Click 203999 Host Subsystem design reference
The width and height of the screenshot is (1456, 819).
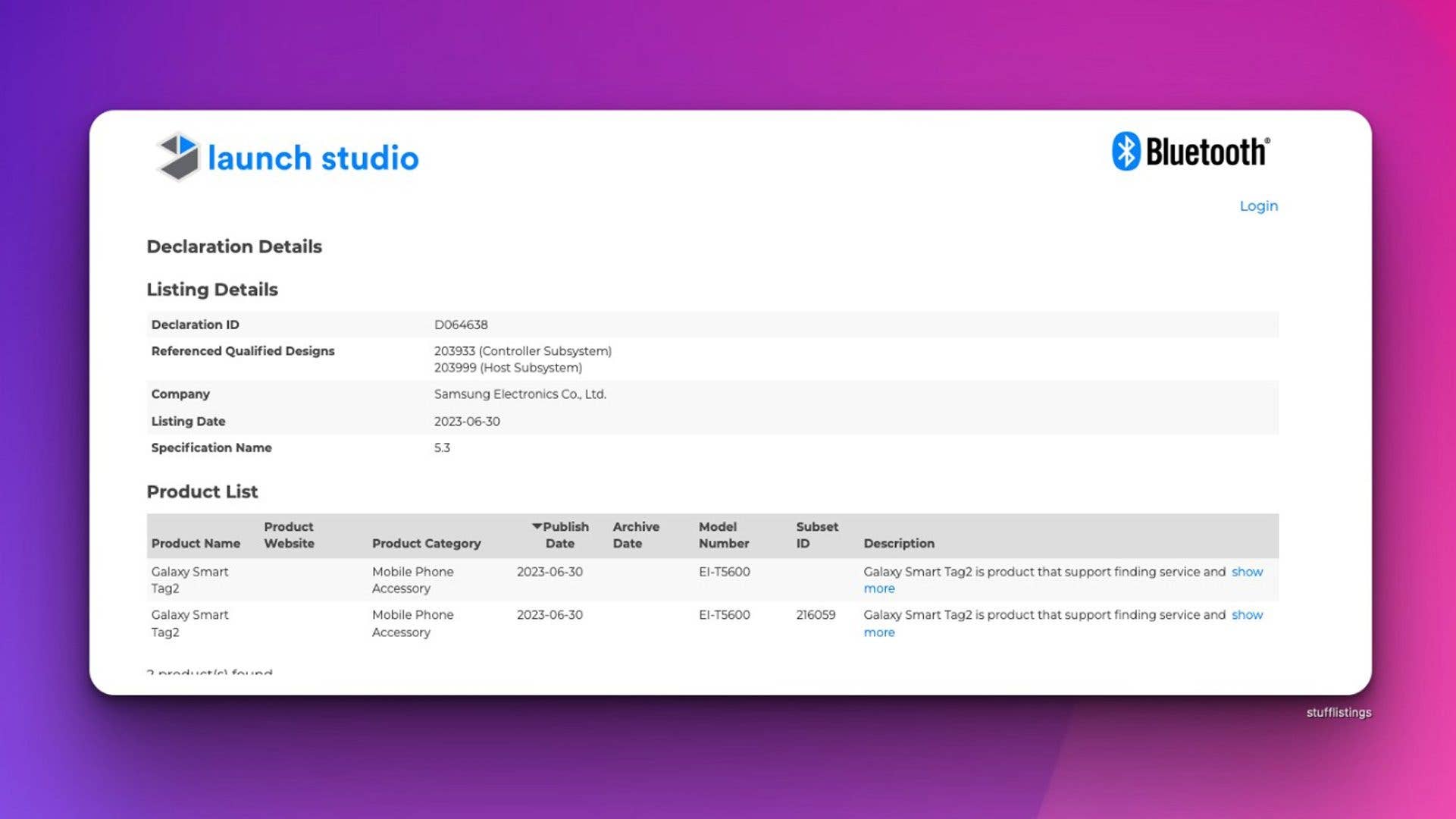pos(508,368)
